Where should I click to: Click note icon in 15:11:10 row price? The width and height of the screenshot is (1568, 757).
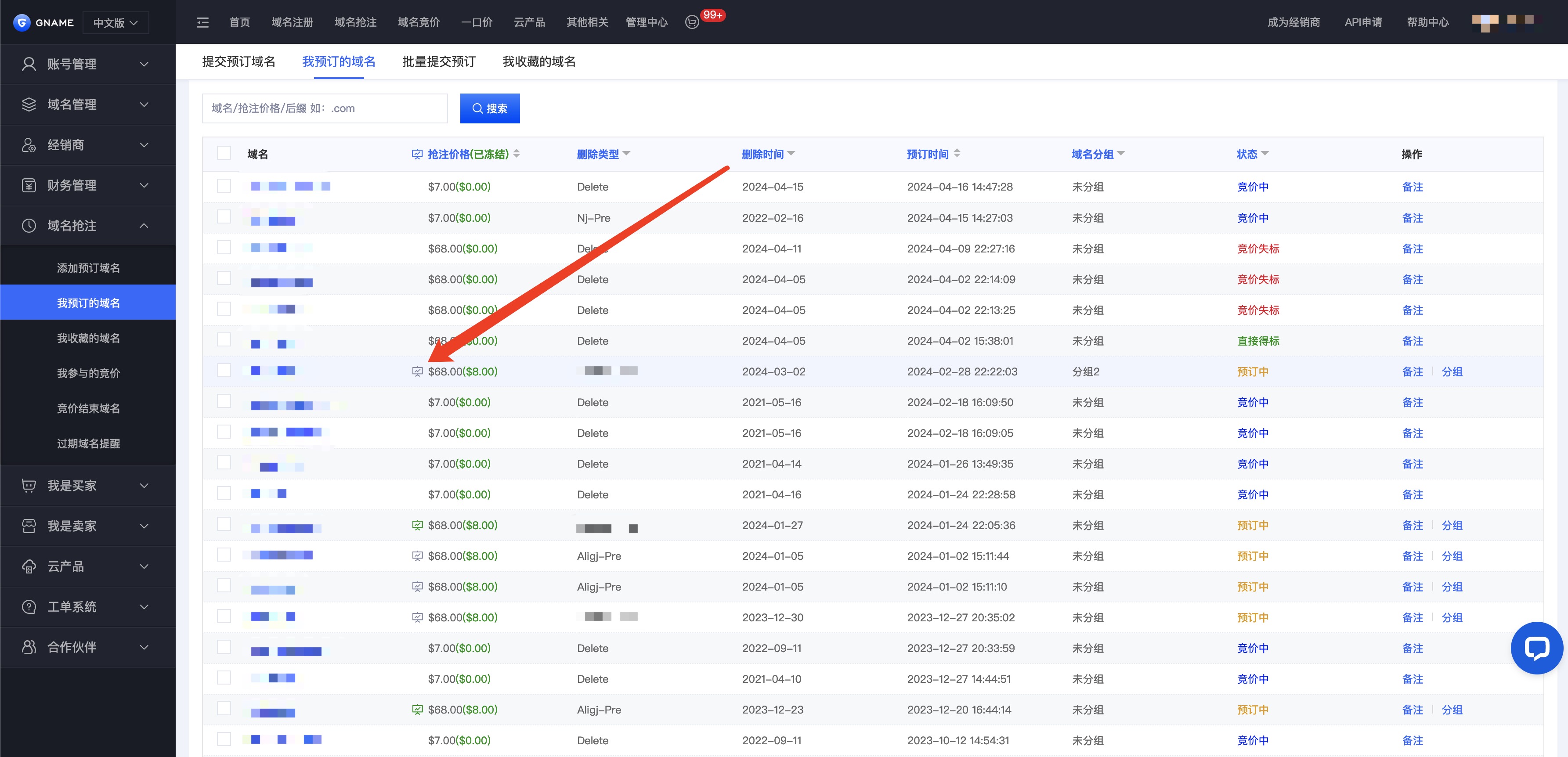coord(417,587)
